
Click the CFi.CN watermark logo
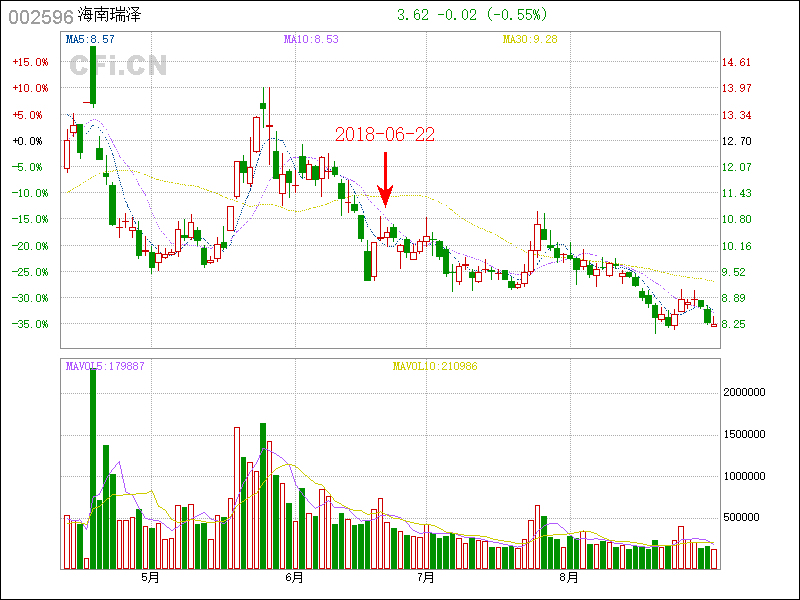118,65
